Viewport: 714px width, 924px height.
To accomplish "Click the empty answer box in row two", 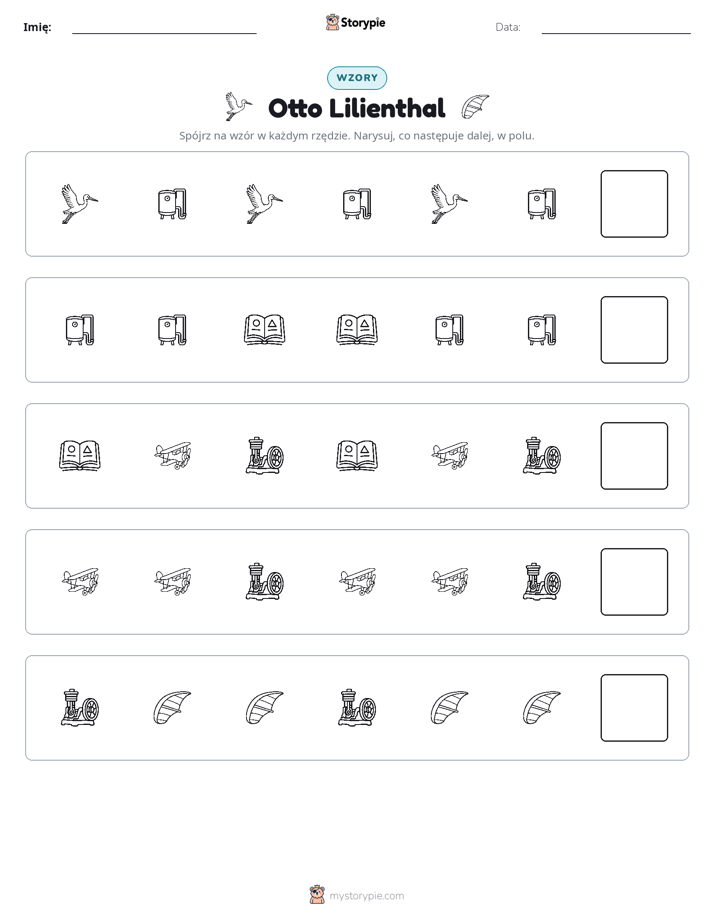I will tap(634, 330).
